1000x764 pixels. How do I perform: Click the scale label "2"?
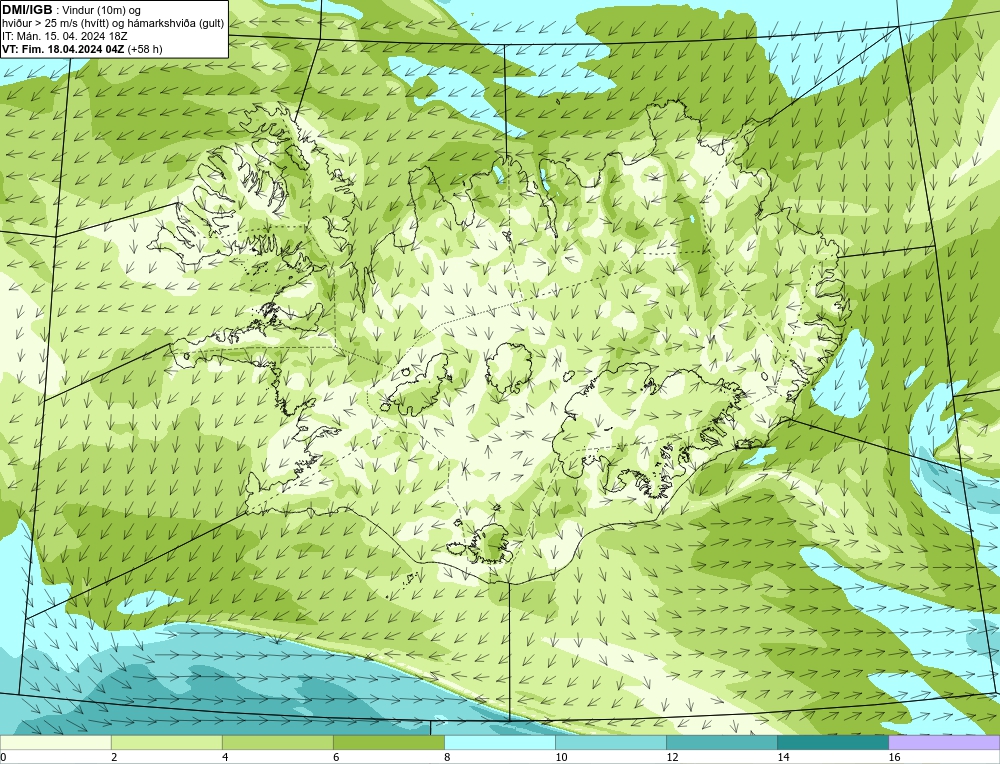coord(114,757)
